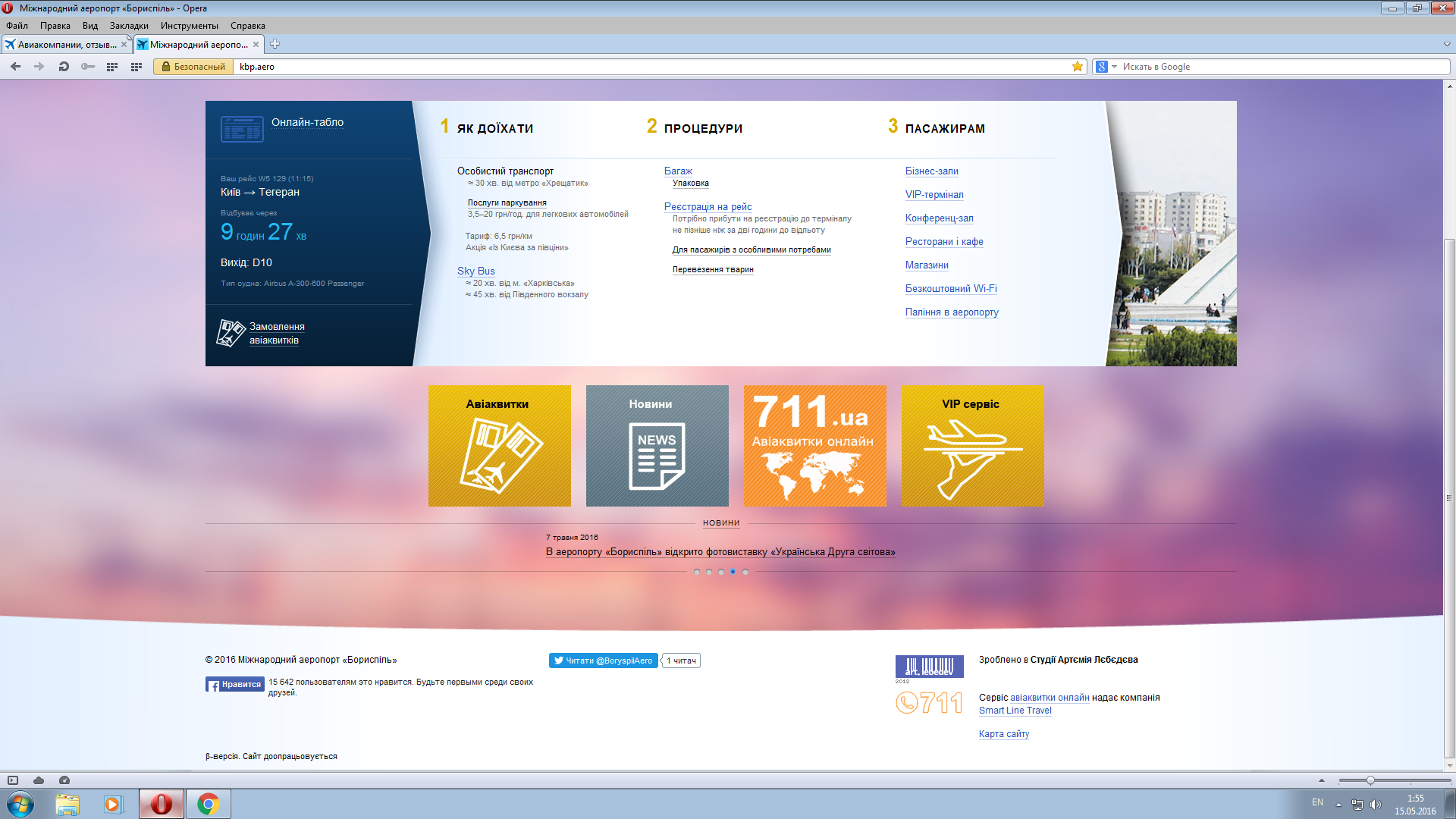
Task: Switch to the Авиакомпании, отзыв... tab
Action: coord(67,45)
